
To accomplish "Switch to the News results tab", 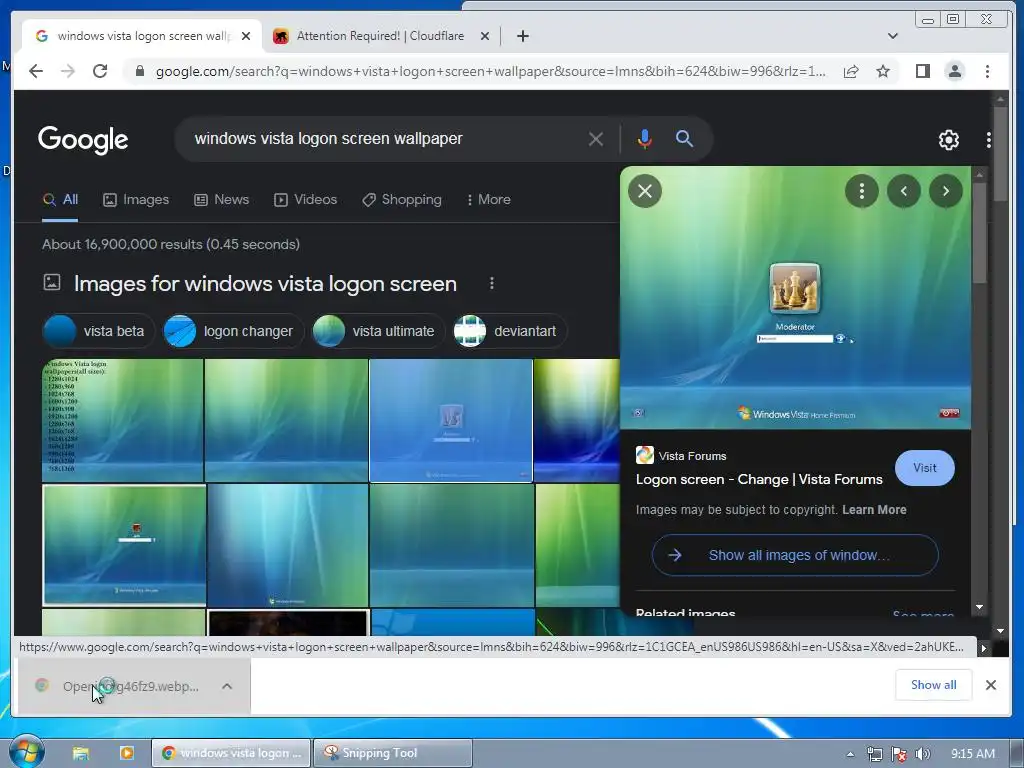I will pyautogui.click(x=221, y=199).
